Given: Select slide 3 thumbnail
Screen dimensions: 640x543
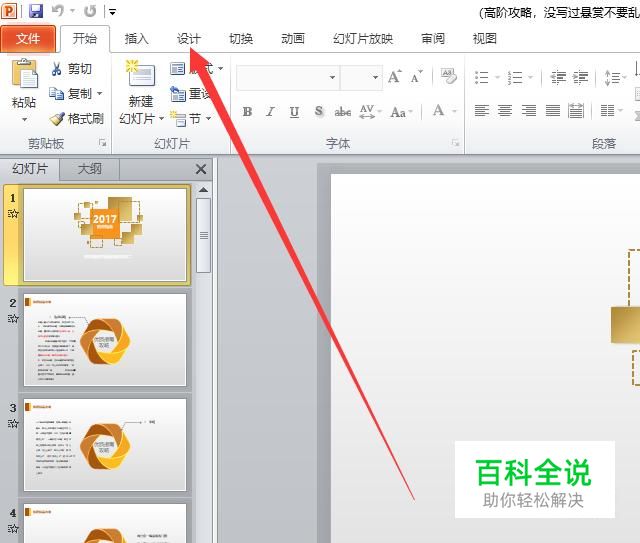Looking at the screenshot, I should [x=105, y=445].
